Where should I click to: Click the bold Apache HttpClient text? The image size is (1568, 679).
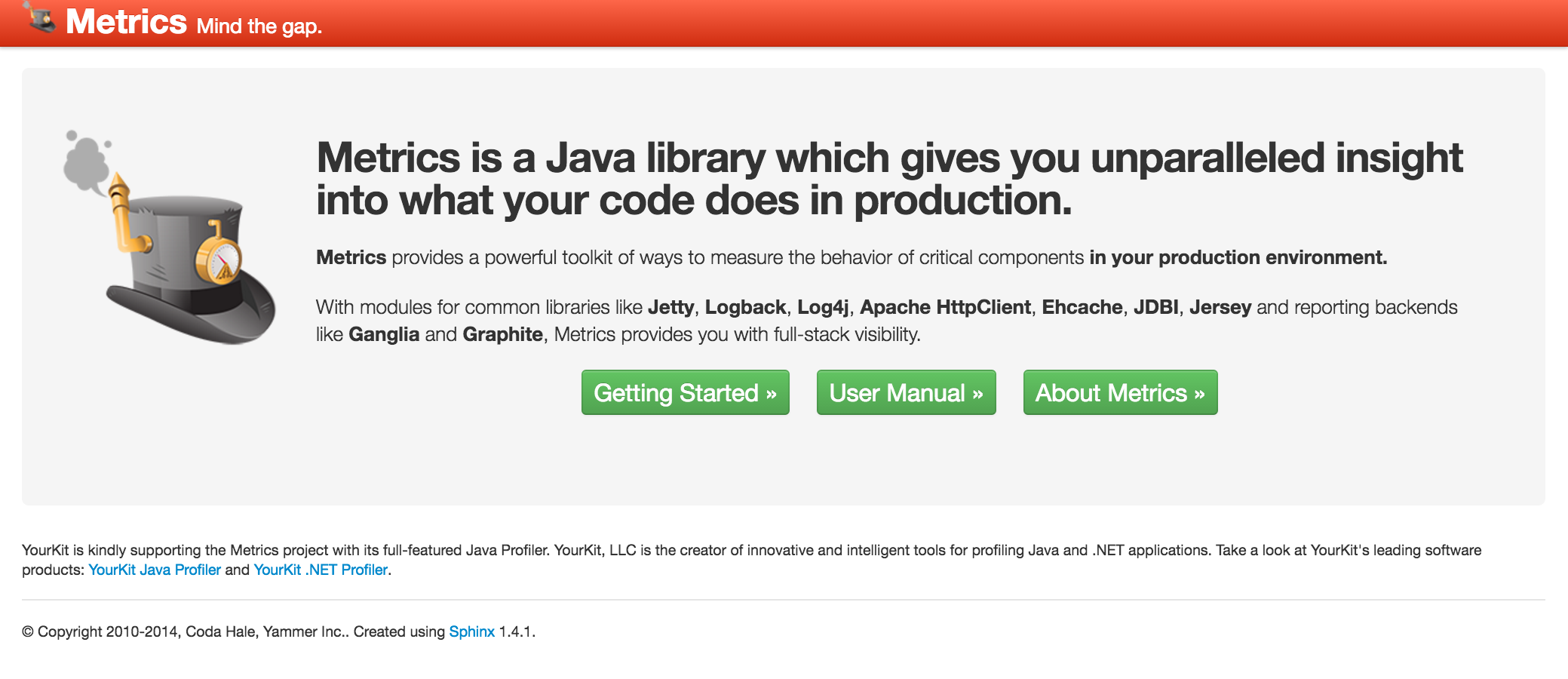tap(945, 307)
